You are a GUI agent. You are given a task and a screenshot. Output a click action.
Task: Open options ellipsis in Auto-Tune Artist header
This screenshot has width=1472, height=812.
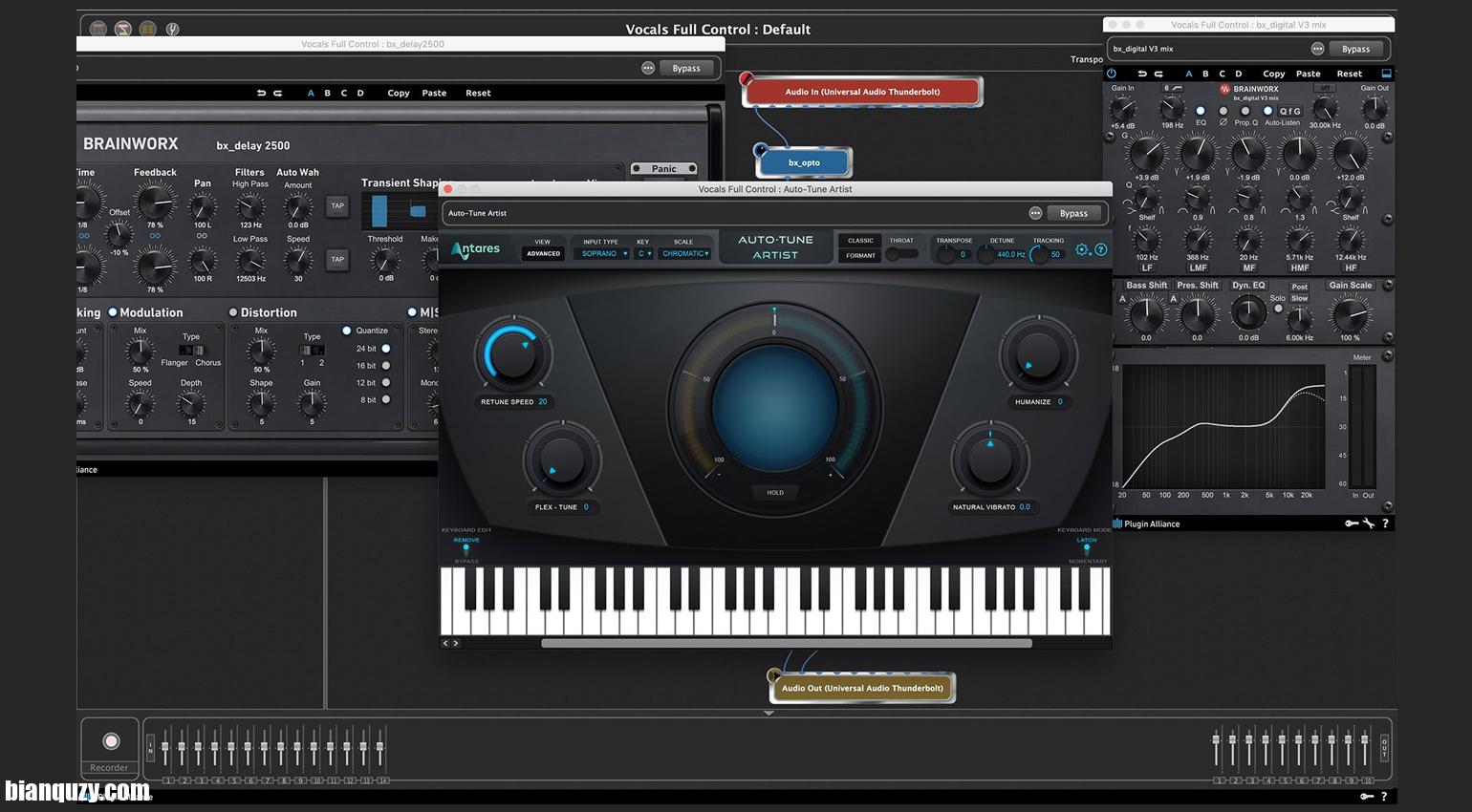click(1035, 213)
